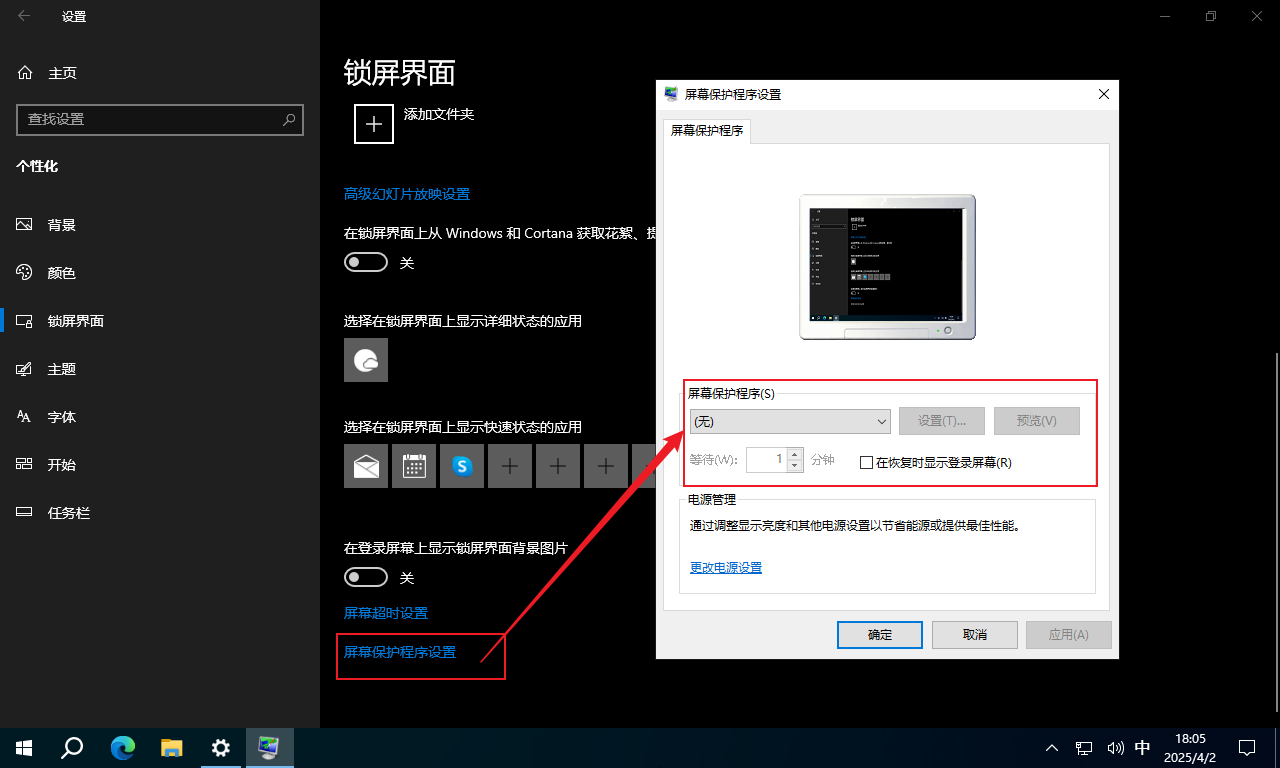Open taskbar Search
1280x768 pixels.
(72, 747)
